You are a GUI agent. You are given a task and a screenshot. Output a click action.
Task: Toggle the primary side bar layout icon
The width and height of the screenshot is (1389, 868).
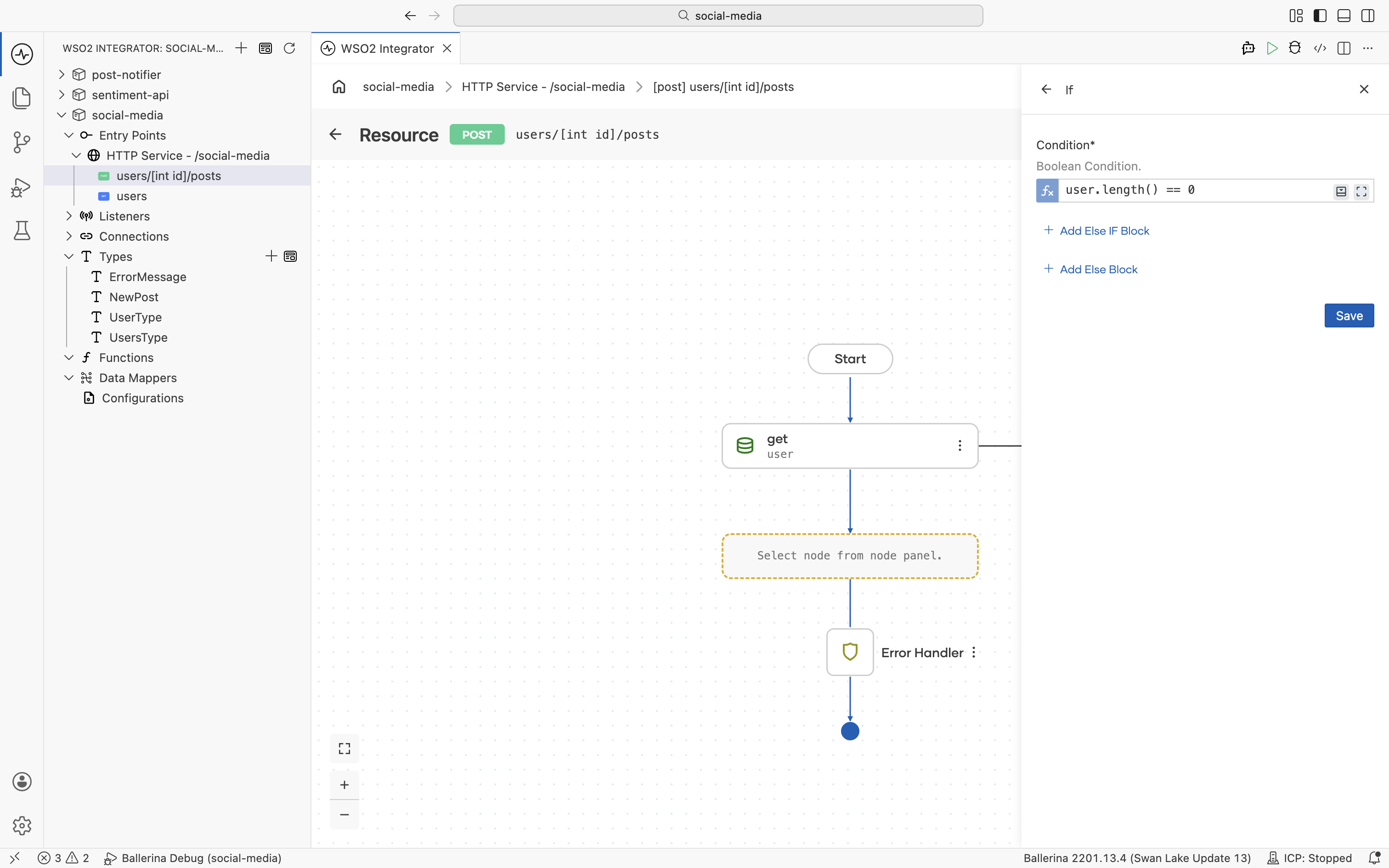pos(1320,16)
